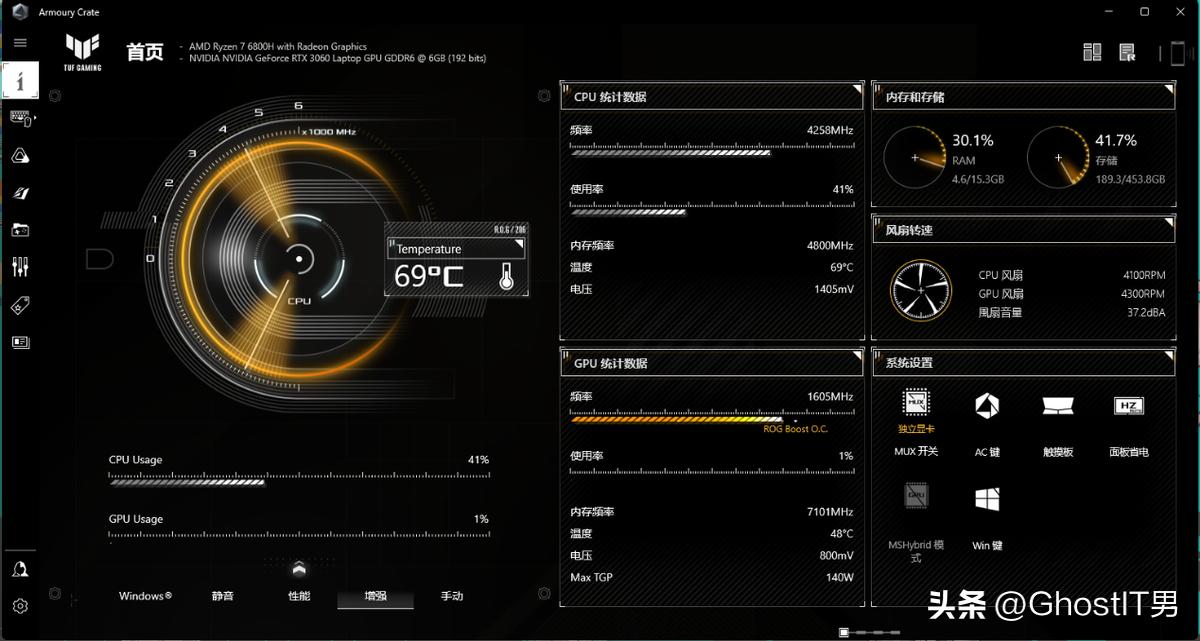Click the RAM usage dial

click(x=914, y=158)
